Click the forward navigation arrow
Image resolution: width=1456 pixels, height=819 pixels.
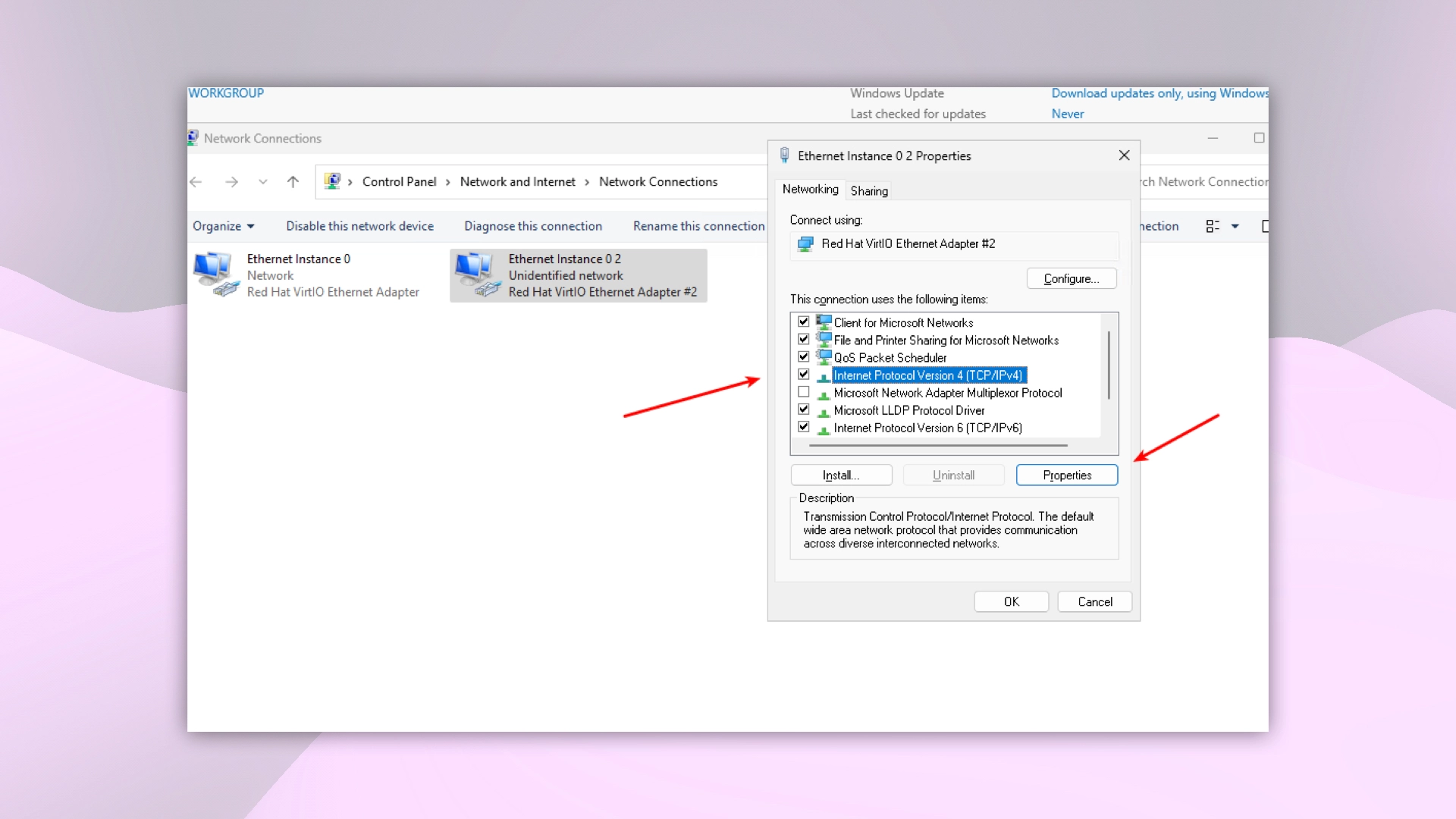click(232, 182)
